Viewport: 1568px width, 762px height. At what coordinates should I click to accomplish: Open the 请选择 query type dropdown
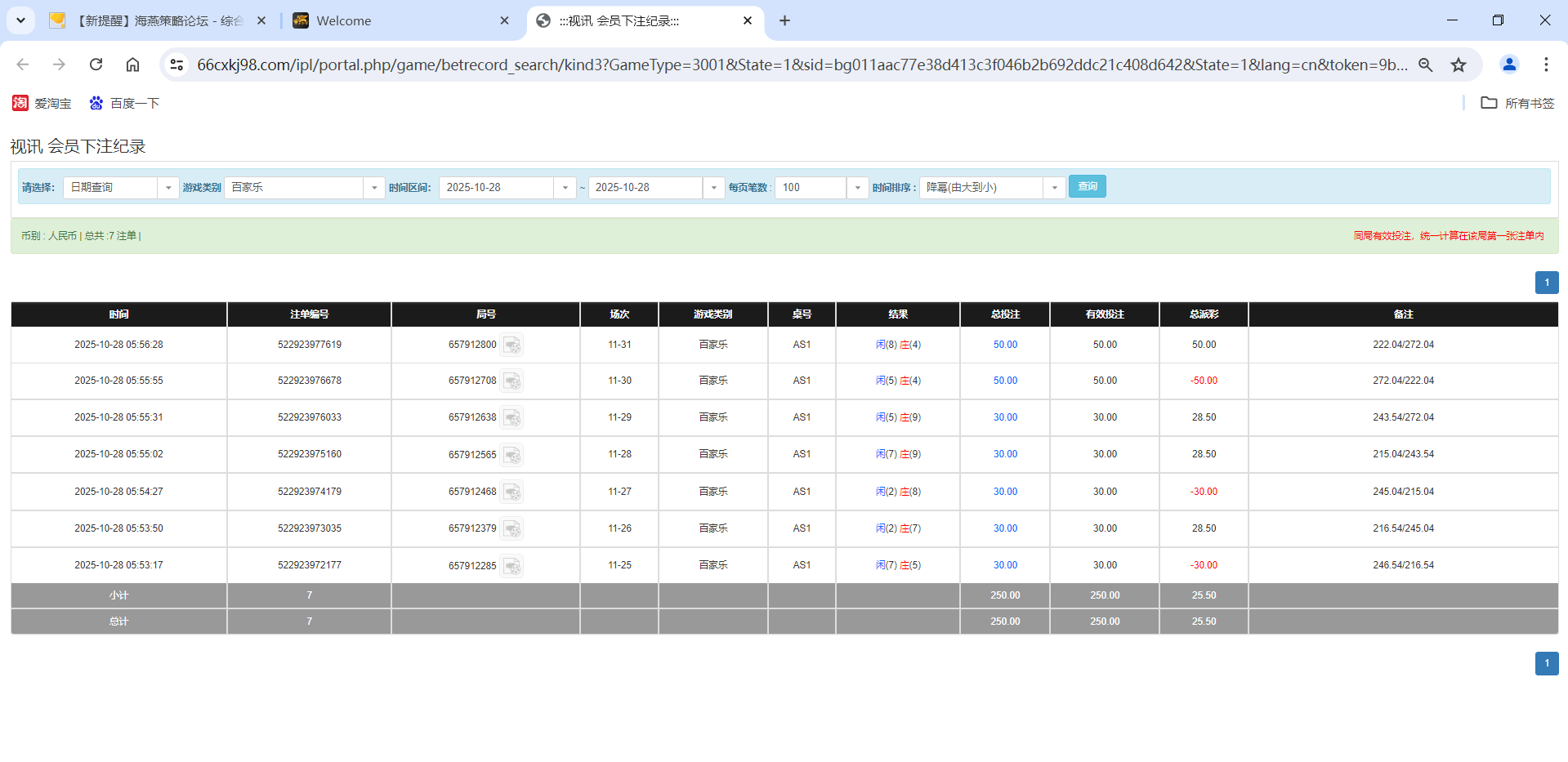point(168,187)
